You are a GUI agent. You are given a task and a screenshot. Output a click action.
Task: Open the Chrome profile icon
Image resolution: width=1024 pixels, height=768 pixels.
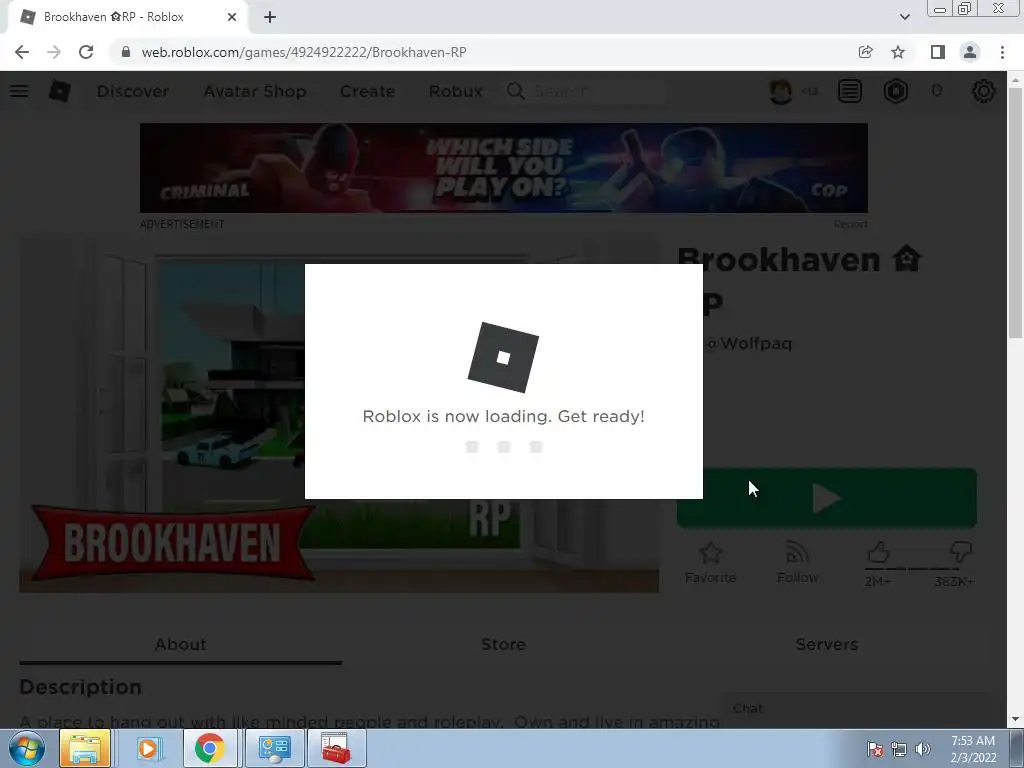pyautogui.click(x=970, y=52)
